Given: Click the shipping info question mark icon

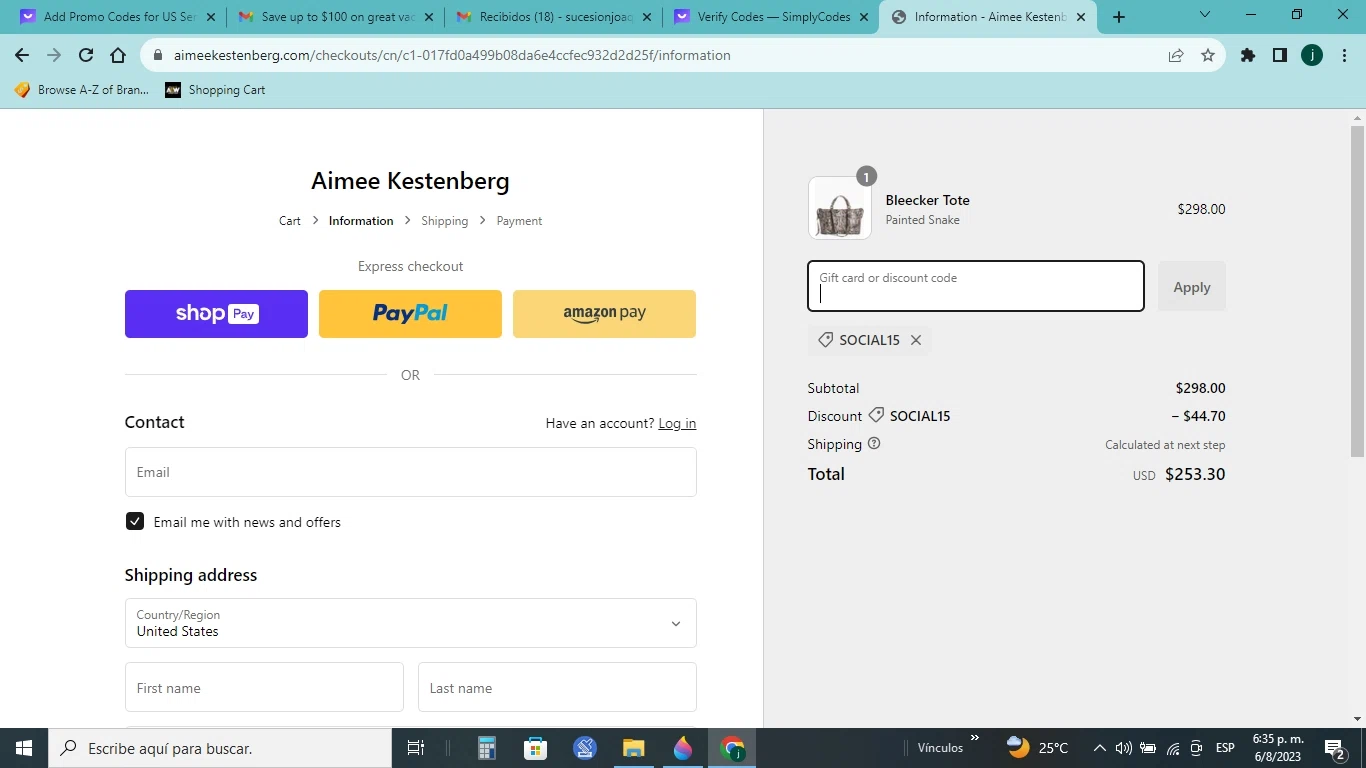Looking at the screenshot, I should pos(874,443).
